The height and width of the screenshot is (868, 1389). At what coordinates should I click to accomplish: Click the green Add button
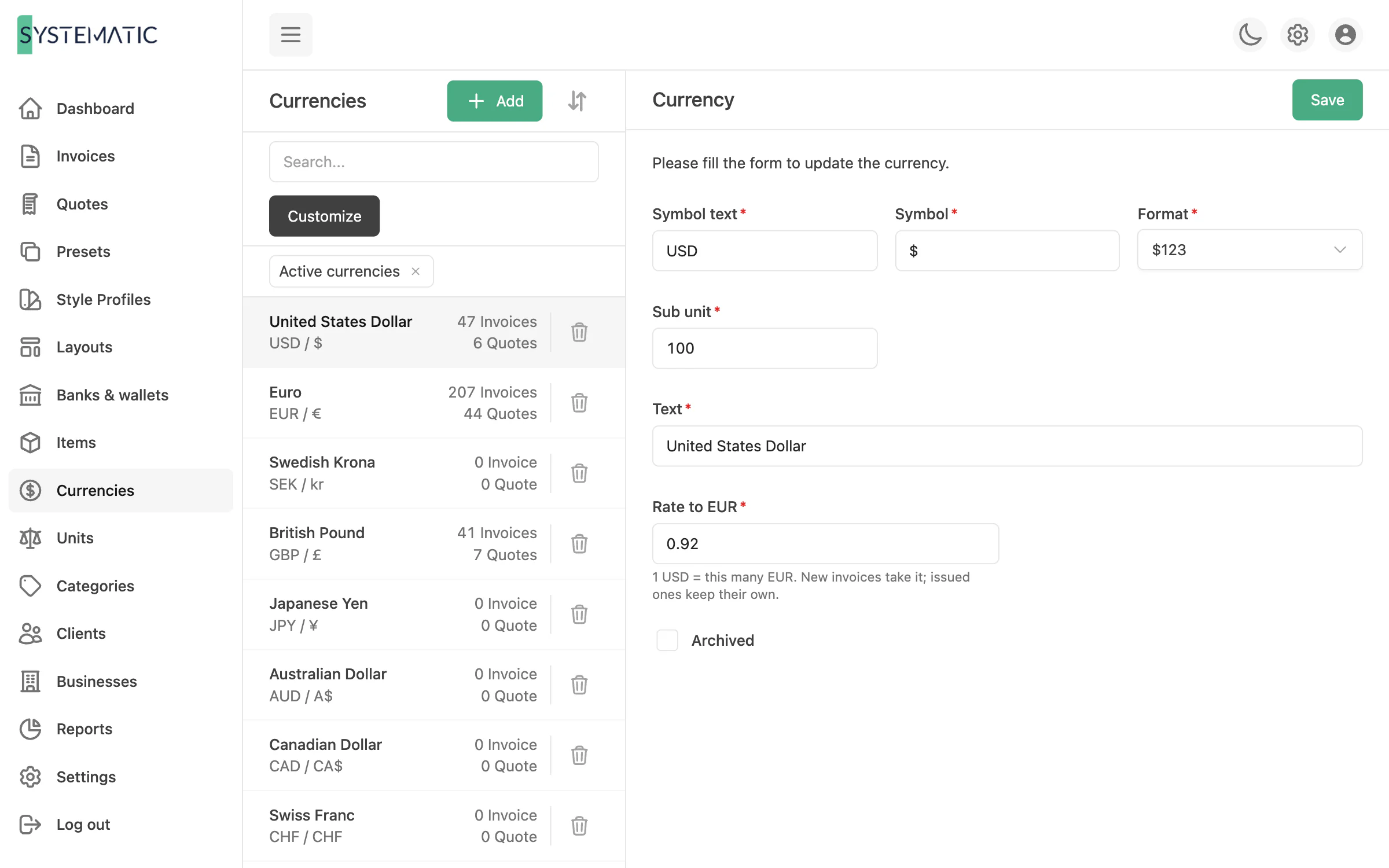coord(494,101)
